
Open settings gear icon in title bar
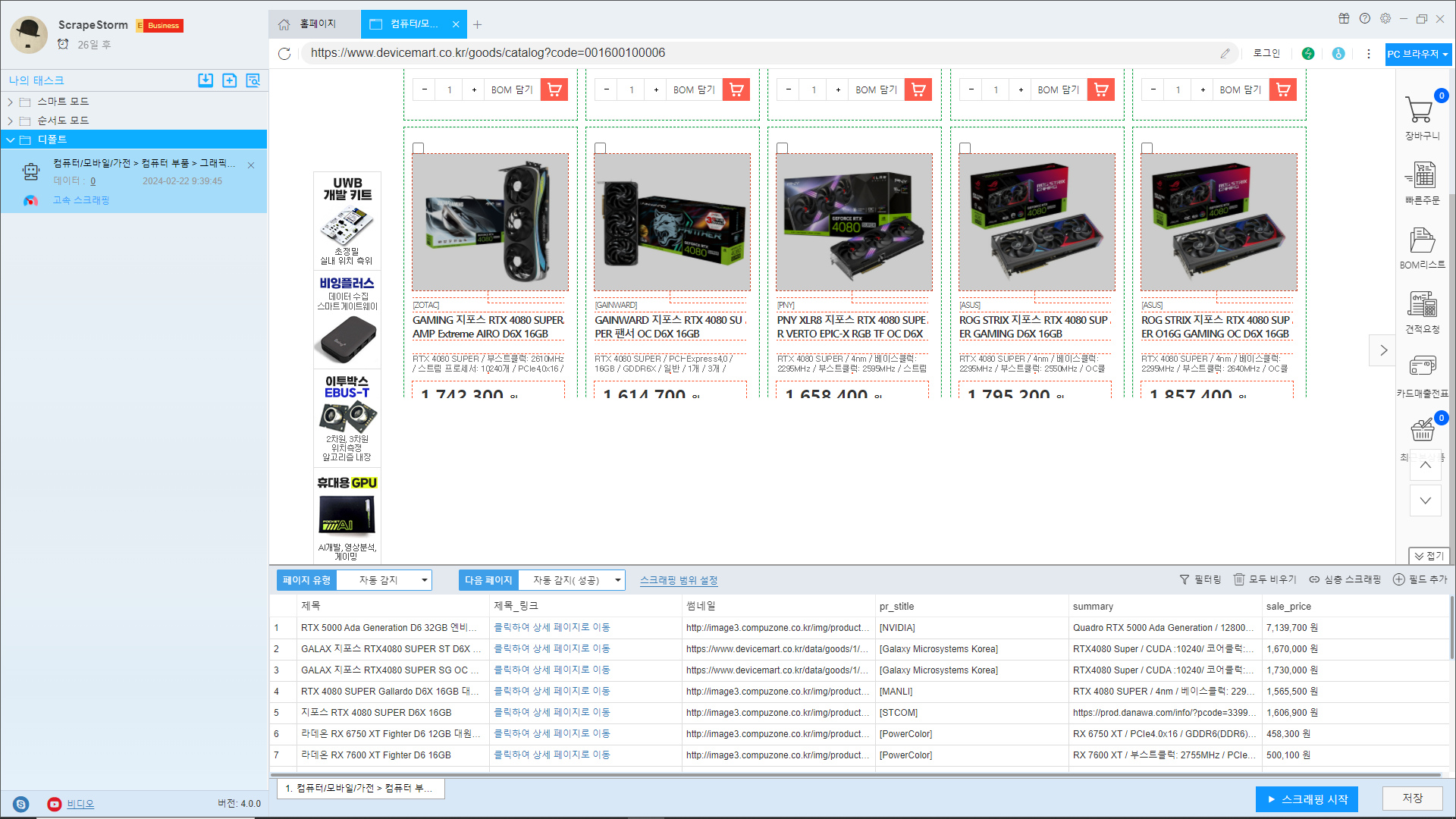click(x=1385, y=19)
